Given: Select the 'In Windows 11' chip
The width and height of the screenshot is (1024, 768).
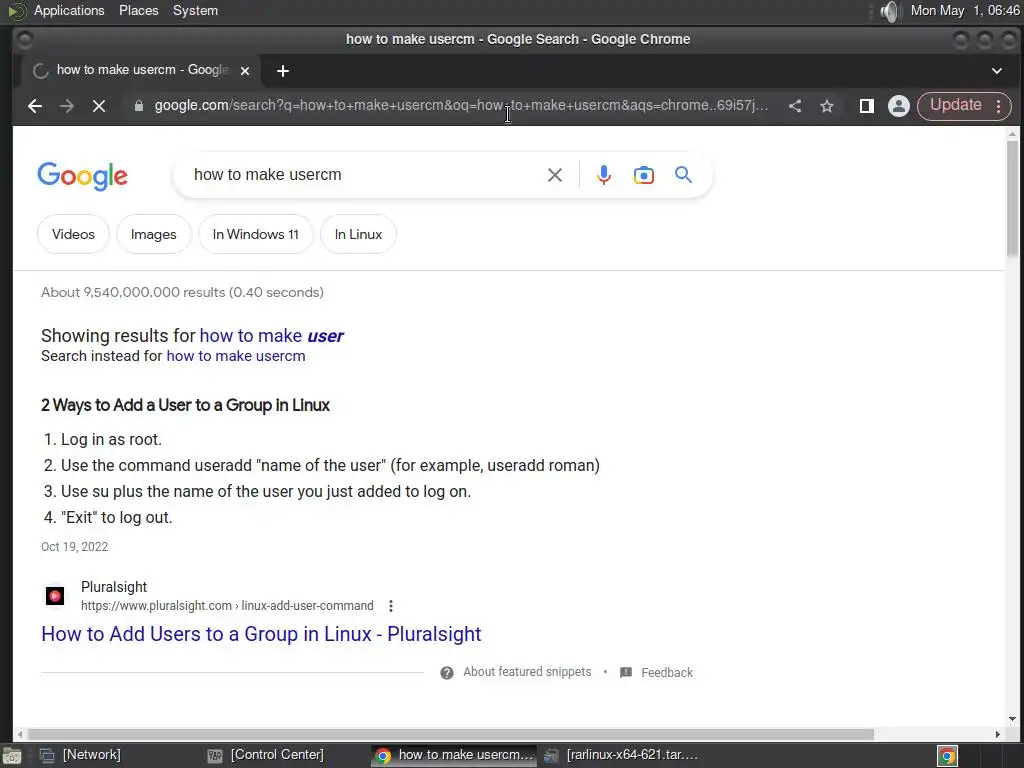Looking at the screenshot, I should click(x=255, y=234).
